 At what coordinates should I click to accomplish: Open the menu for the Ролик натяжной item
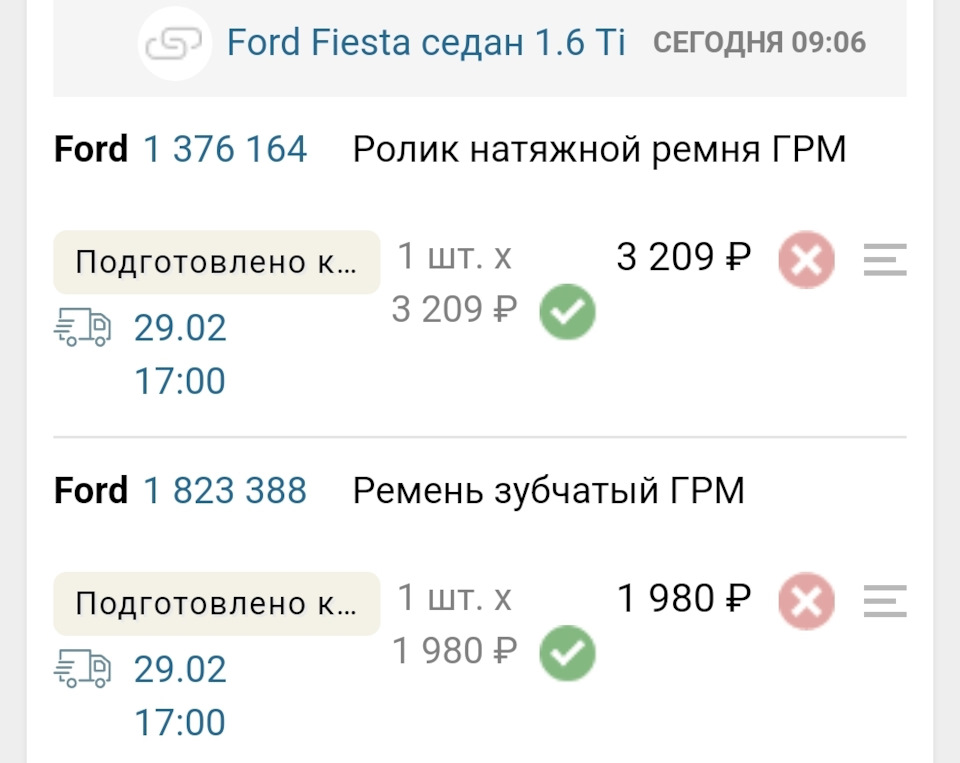click(884, 260)
